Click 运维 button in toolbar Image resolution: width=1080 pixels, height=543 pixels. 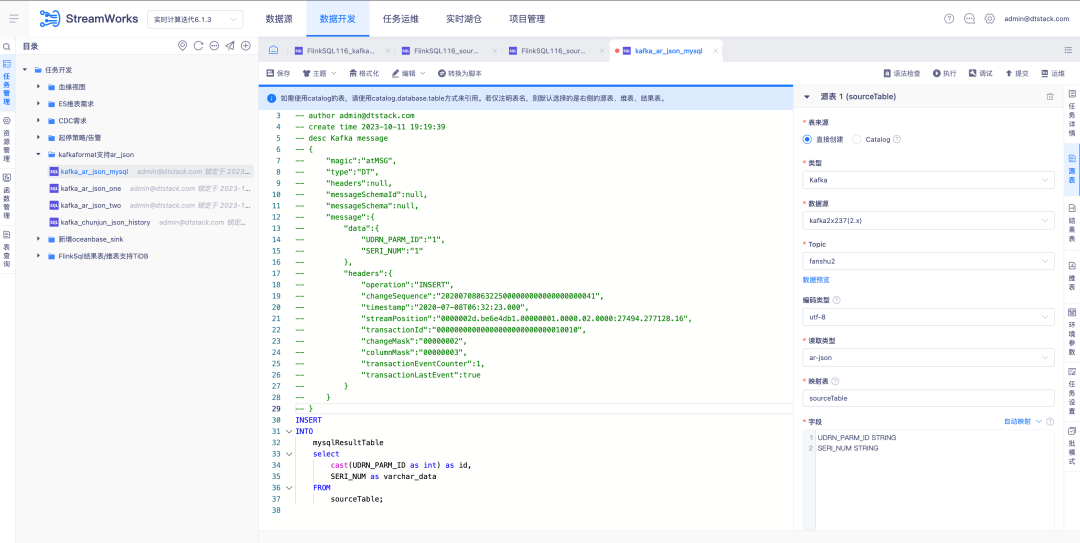pyautogui.click(x=1052, y=73)
